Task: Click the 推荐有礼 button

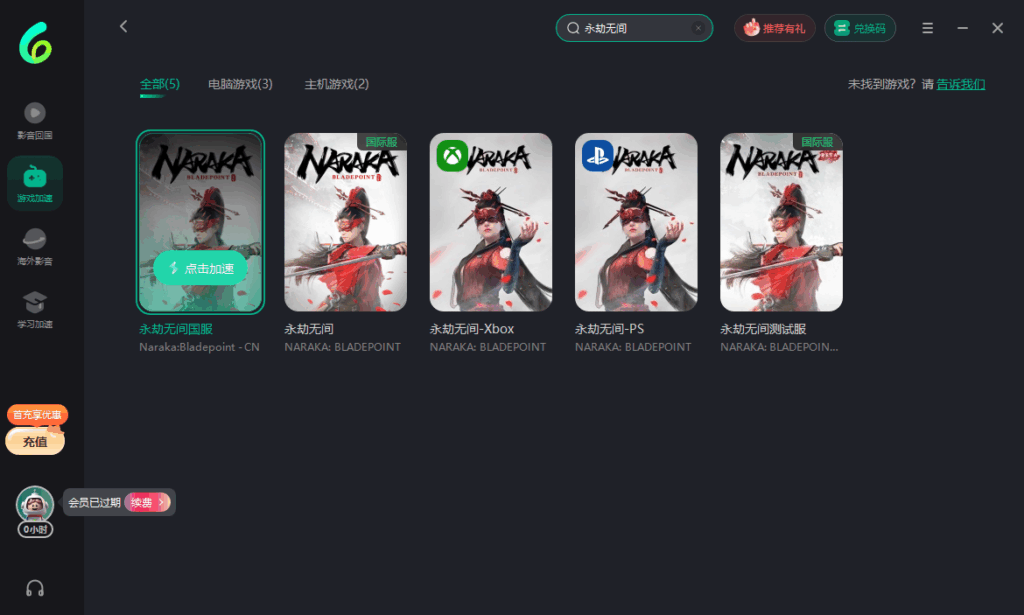Action: [x=775, y=28]
